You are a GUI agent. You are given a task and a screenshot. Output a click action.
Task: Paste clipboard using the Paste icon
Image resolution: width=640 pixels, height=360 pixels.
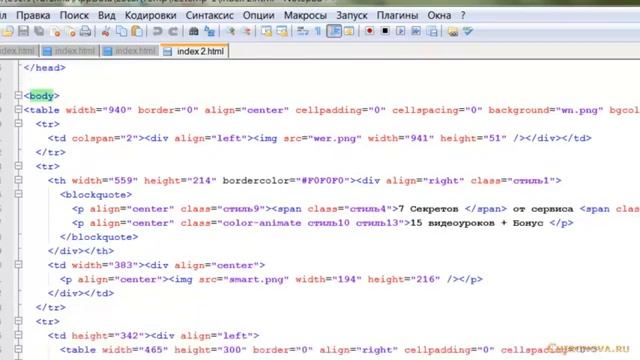(137, 31)
